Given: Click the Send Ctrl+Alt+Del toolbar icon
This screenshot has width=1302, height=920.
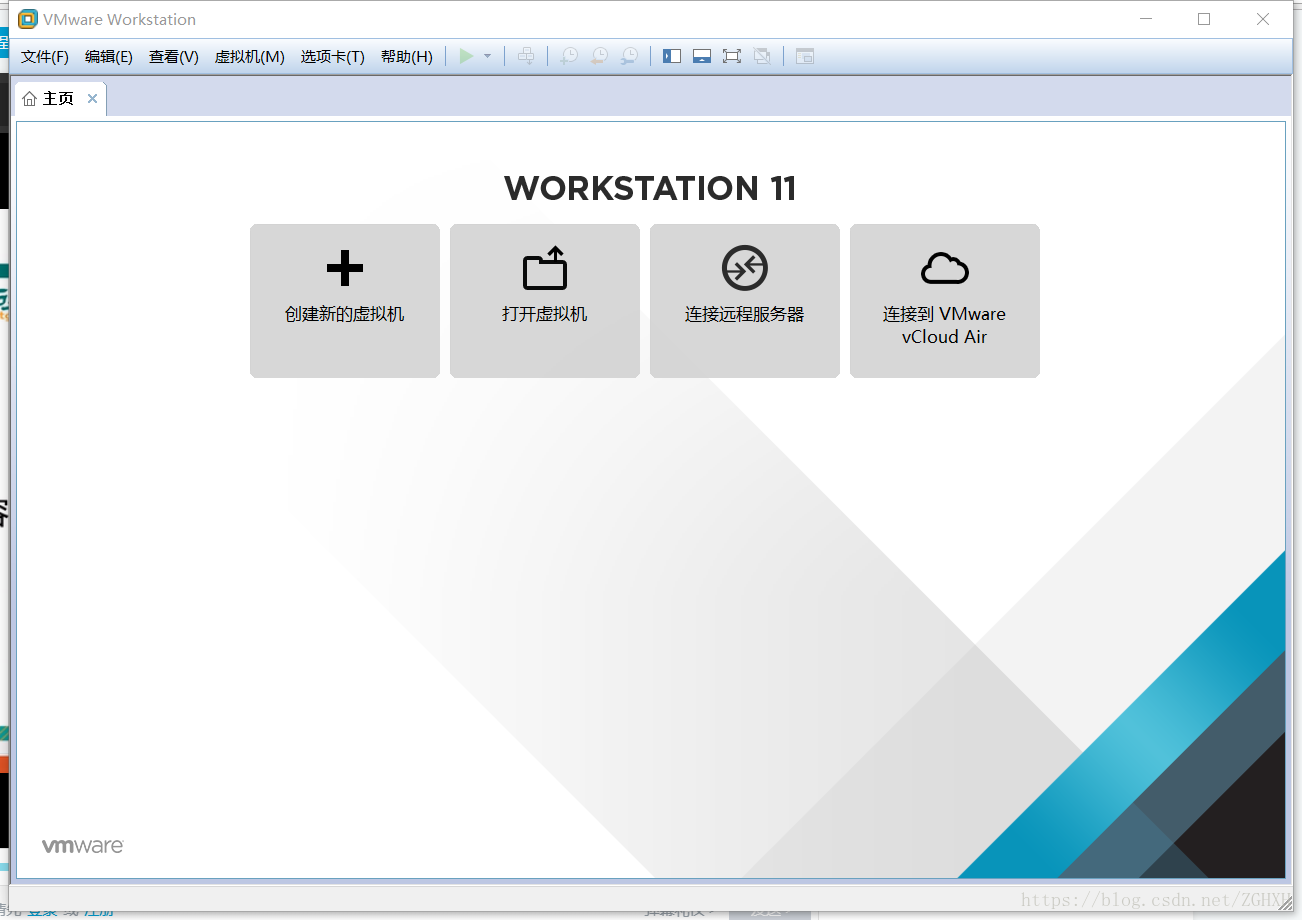Looking at the screenshot, I should tap(526, 56).
